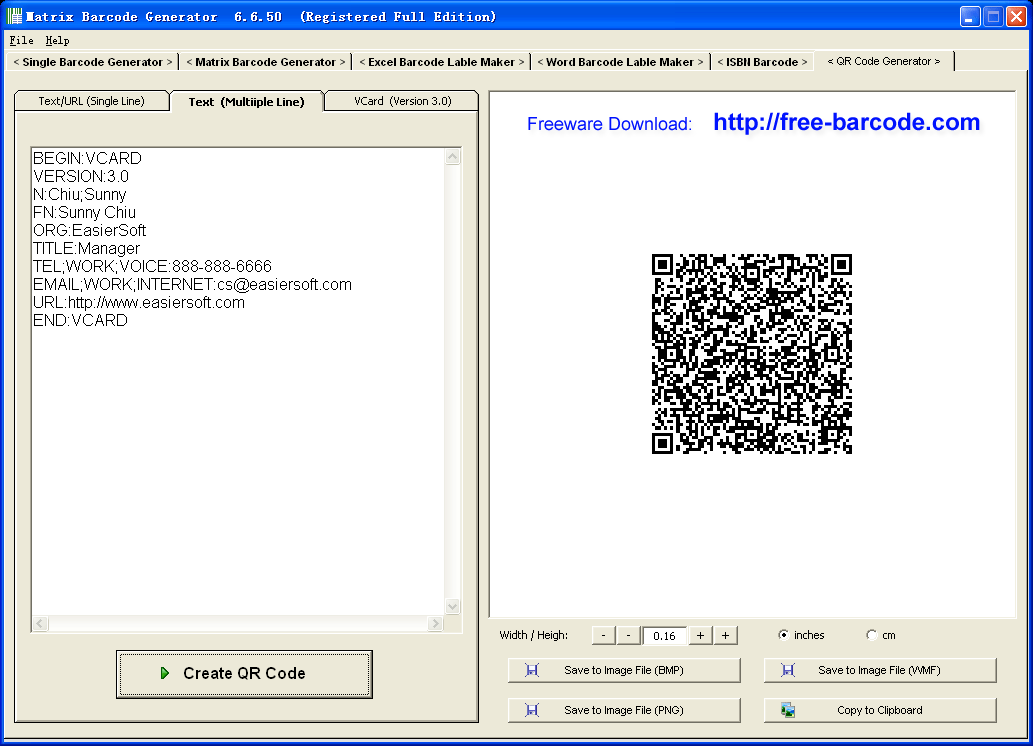Select the Text (Multiple Line) tab
The image size is (1033, 746).
click(x=246, y=101)
